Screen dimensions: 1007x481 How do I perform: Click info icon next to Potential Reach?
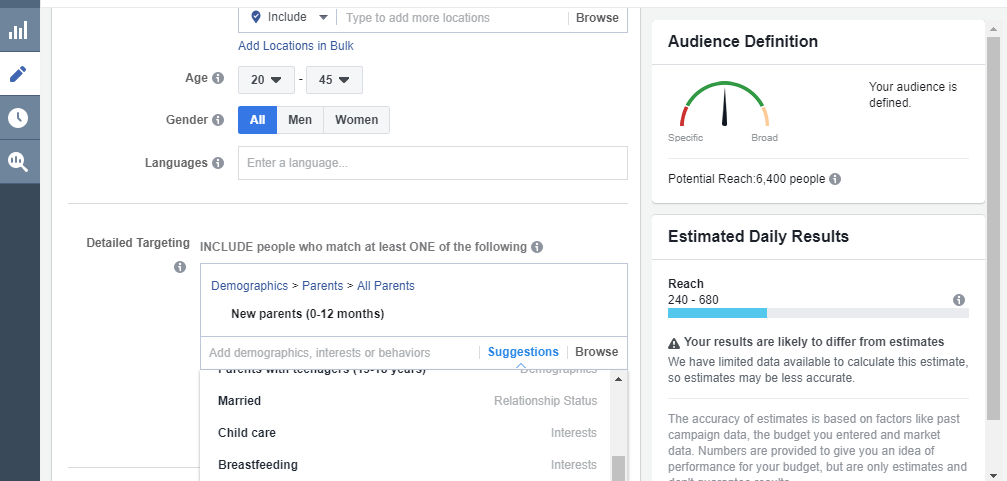(x=835, y=179)
